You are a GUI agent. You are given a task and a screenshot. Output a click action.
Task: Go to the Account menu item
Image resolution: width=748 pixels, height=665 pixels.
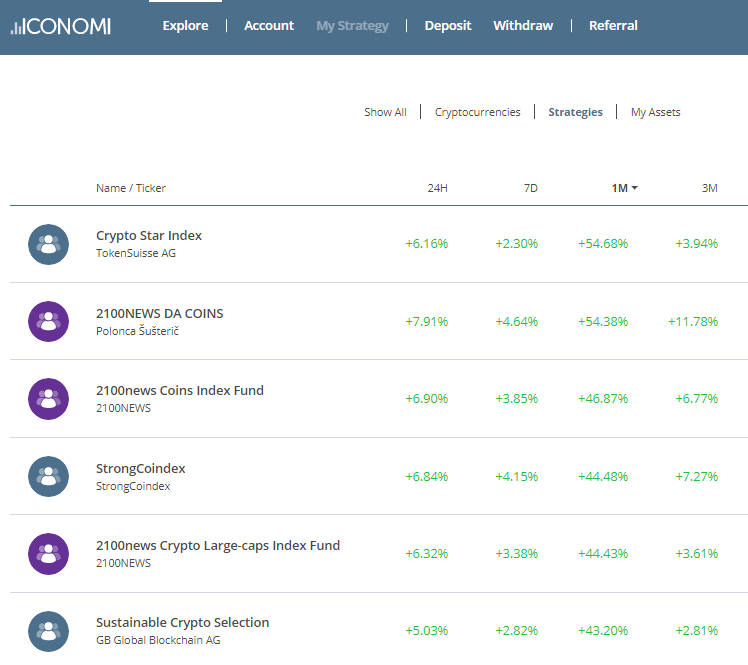tap(269, 26)
